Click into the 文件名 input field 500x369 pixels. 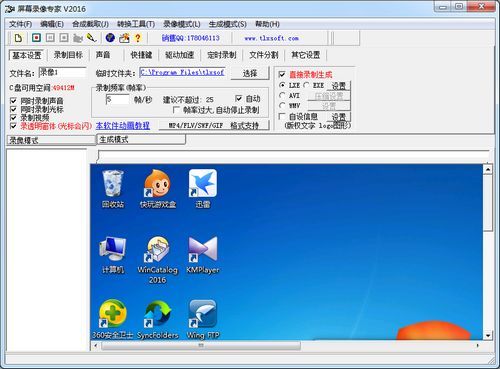coord(62,72)
